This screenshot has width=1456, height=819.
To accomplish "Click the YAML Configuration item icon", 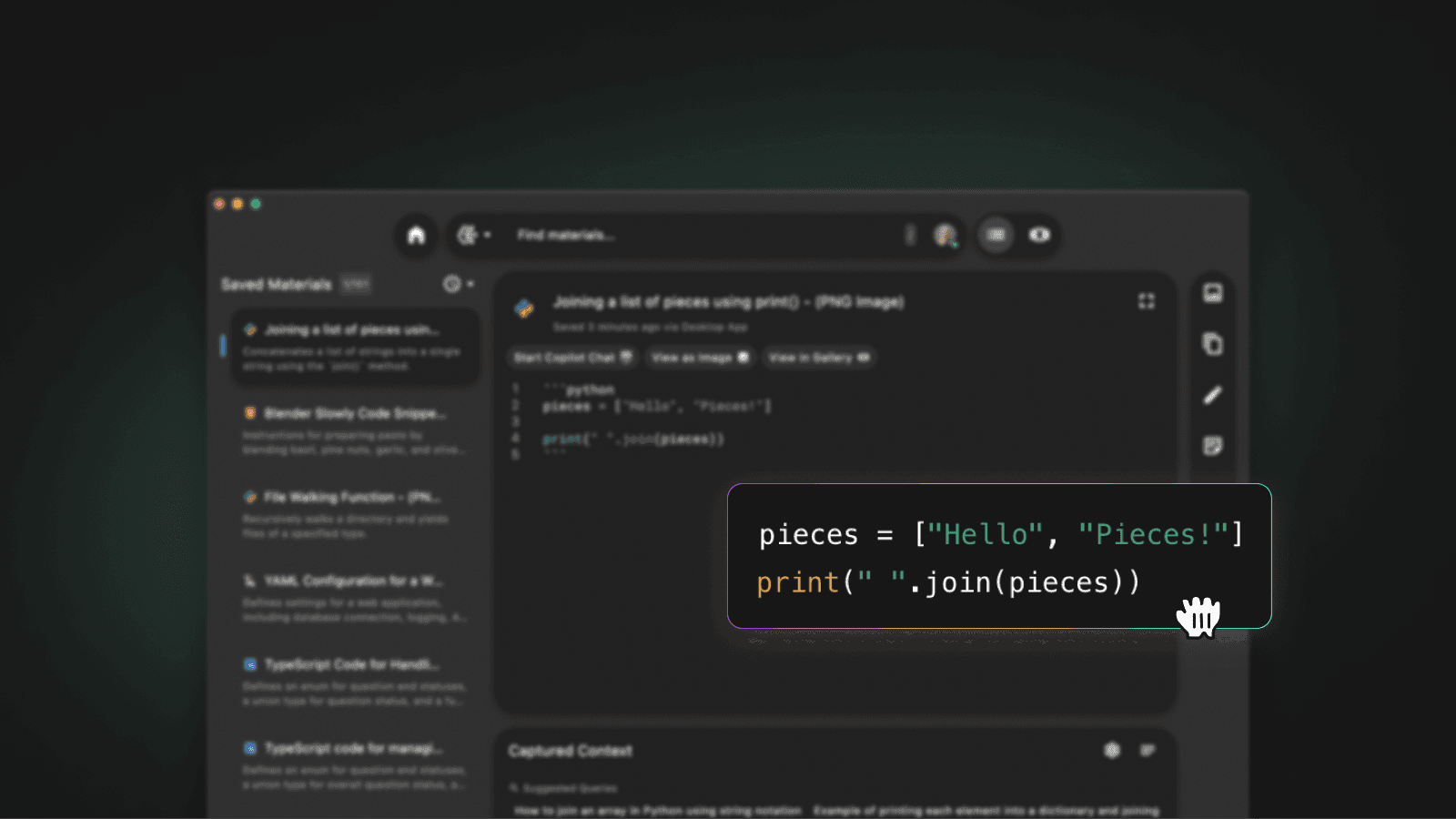I will [x=249, y=581].
